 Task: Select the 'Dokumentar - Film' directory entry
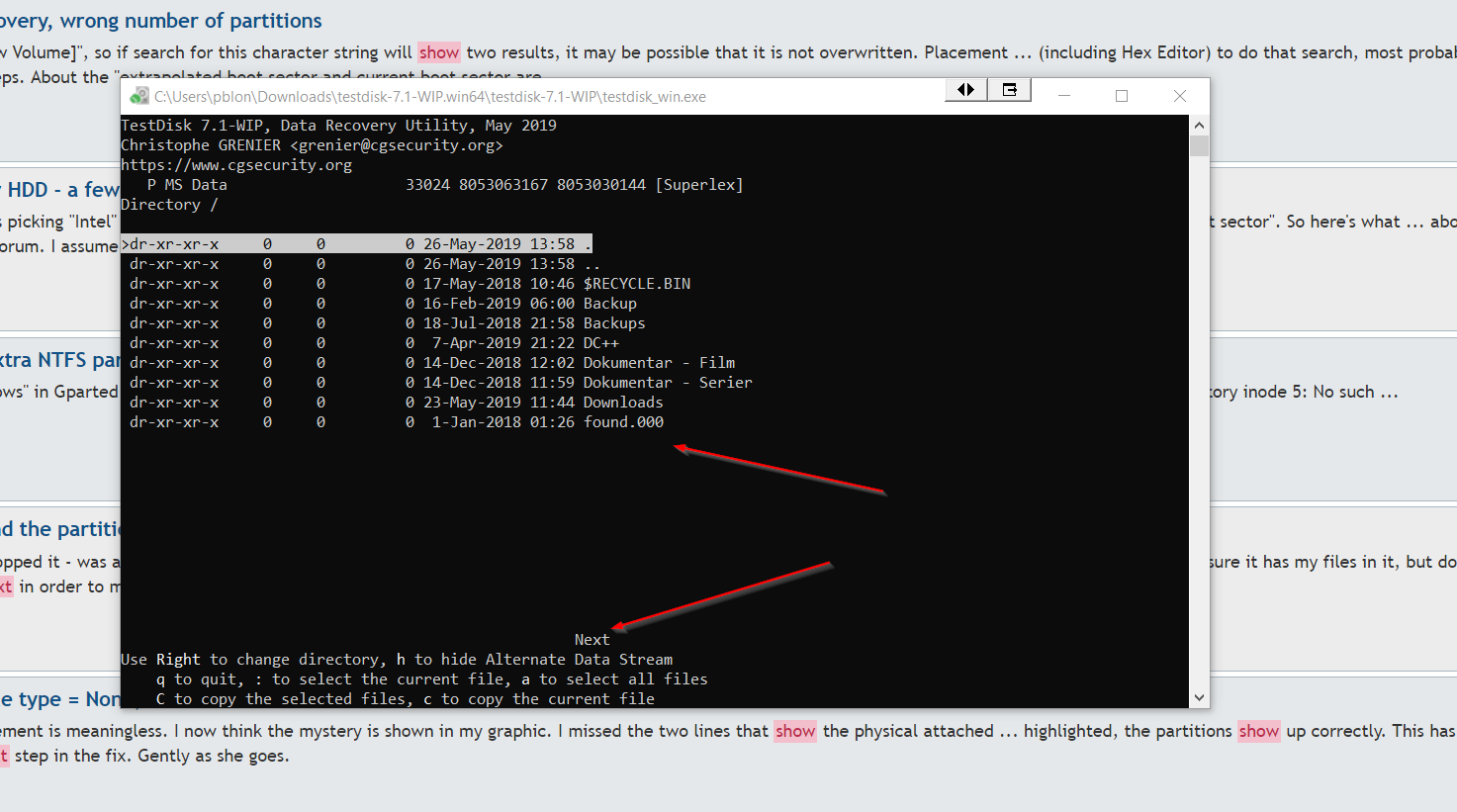(x=432, y=363)
